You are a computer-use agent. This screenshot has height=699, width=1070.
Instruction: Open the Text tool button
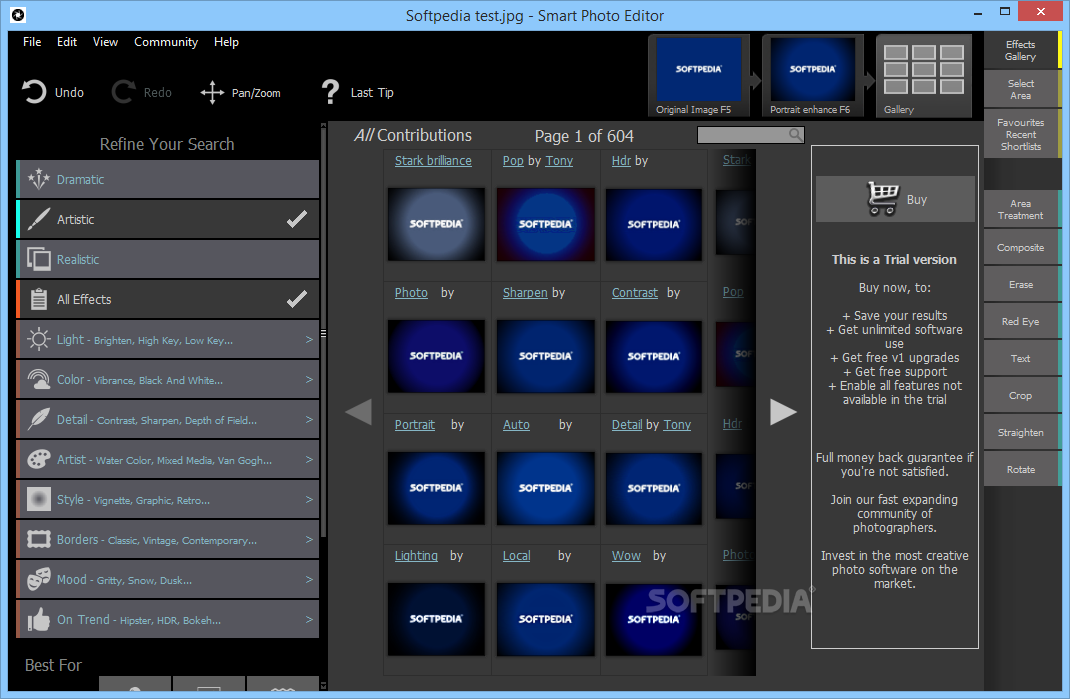pyautogui.click(x=1021, y=358)
